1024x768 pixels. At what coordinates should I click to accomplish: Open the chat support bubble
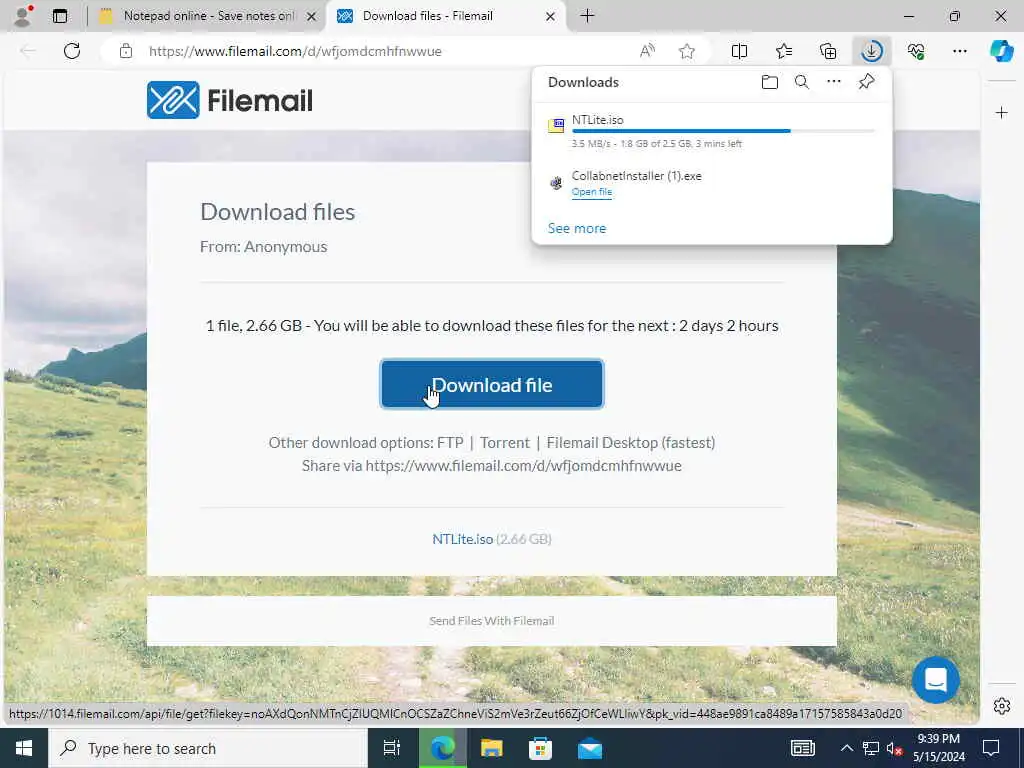936,680
